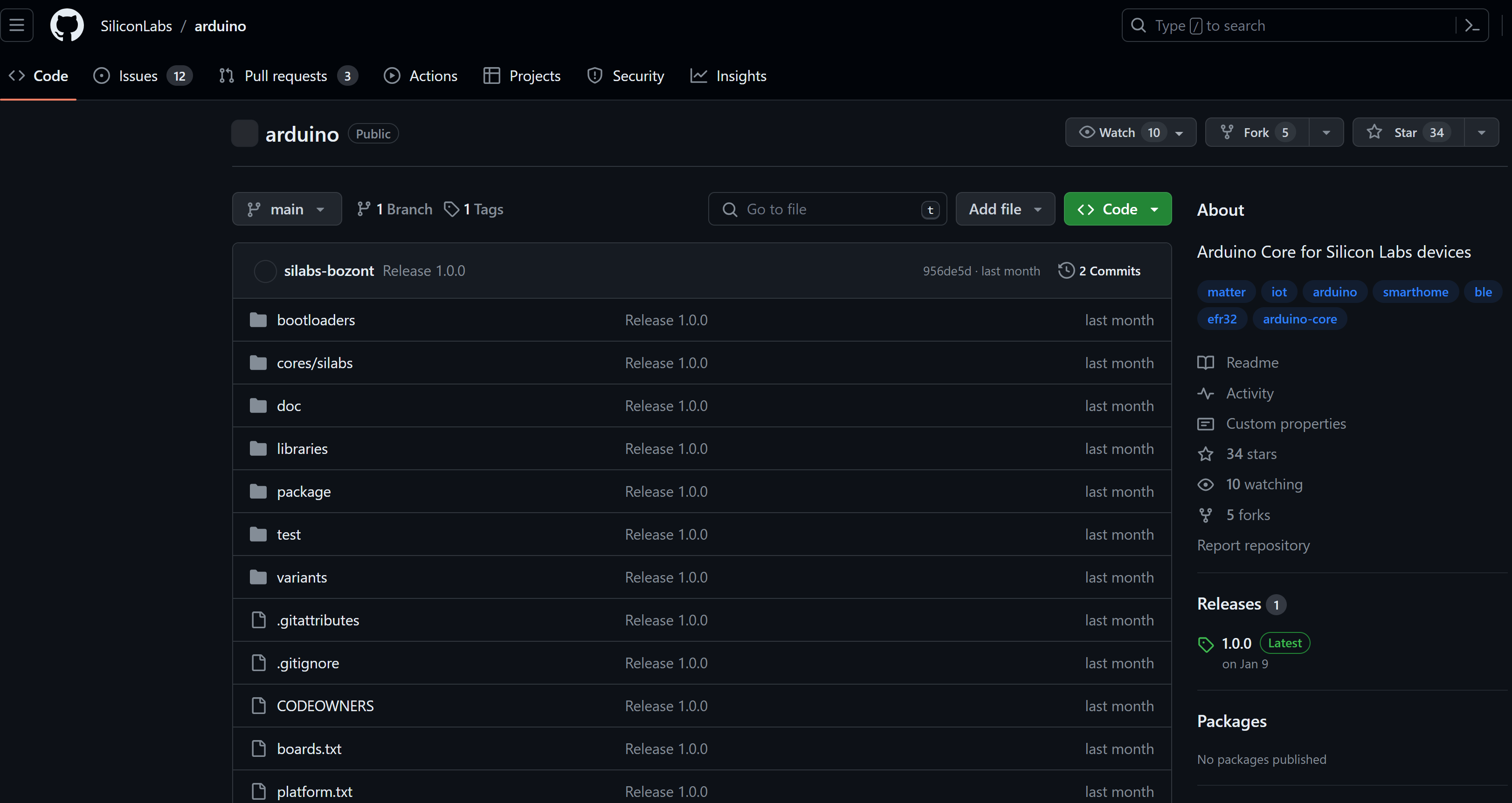Open the main branch selector dropdown
Screen dimensions: 1512x803
[287, 209]
